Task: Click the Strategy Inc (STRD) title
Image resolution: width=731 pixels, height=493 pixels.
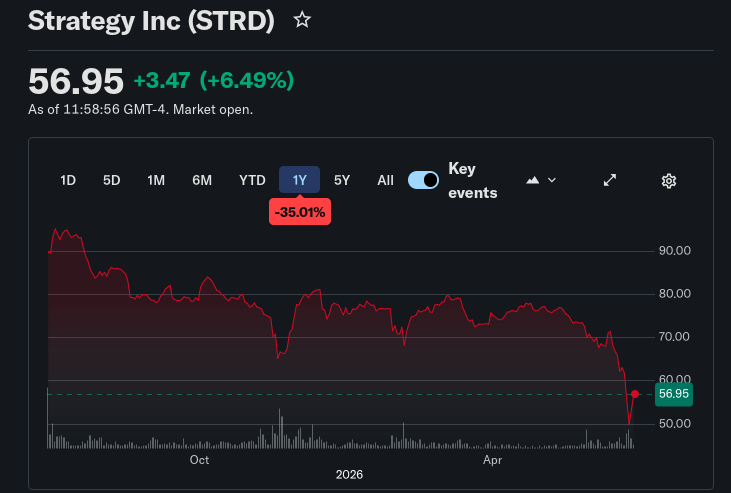Action: [151, 21]
